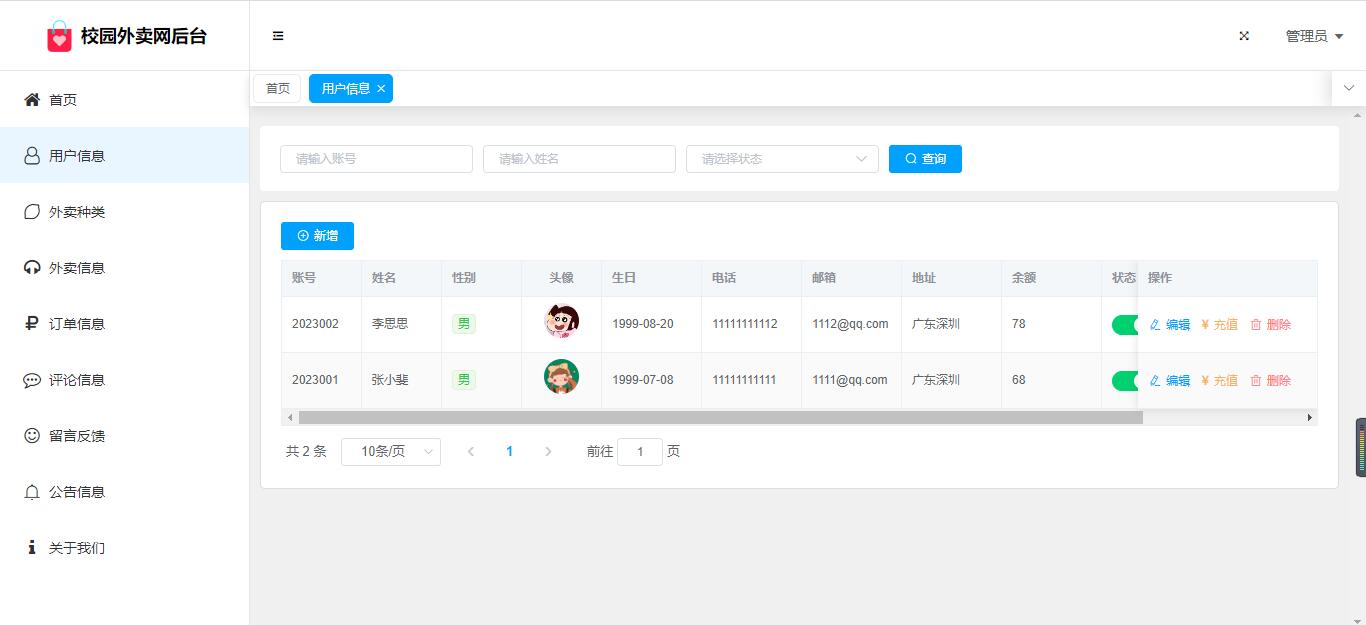
Task: Toggle status switch for user 李思思
Action: [x=1125, y=325]
